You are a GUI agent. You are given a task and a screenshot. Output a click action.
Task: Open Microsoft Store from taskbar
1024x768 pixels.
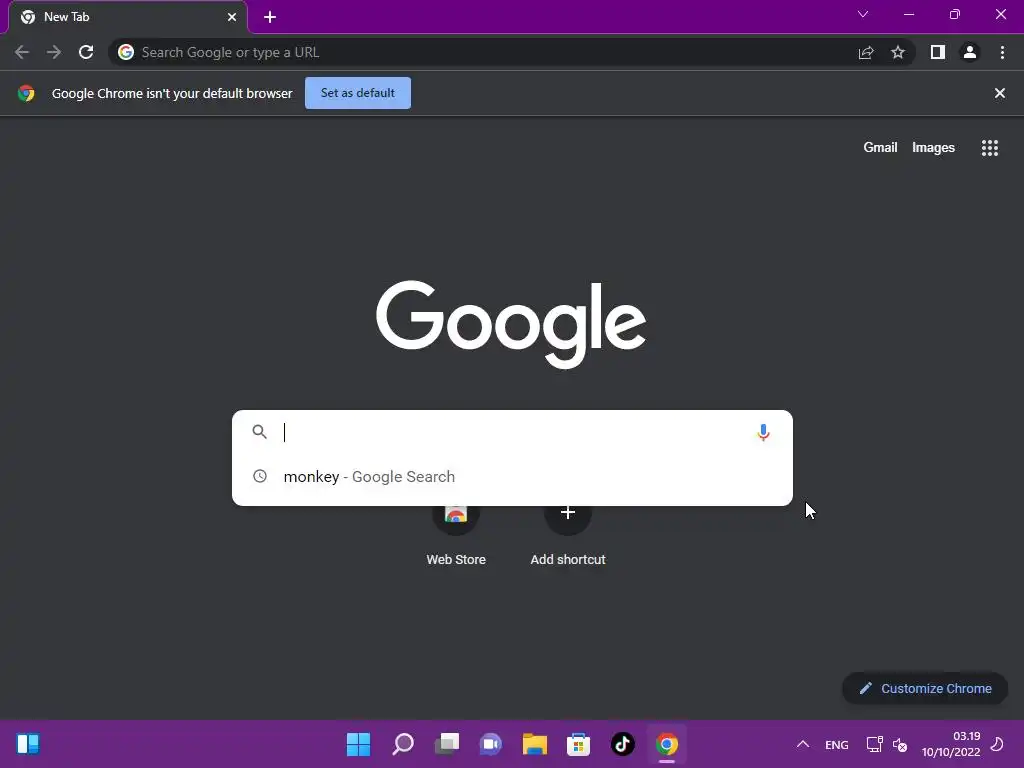tap(579, 744)
